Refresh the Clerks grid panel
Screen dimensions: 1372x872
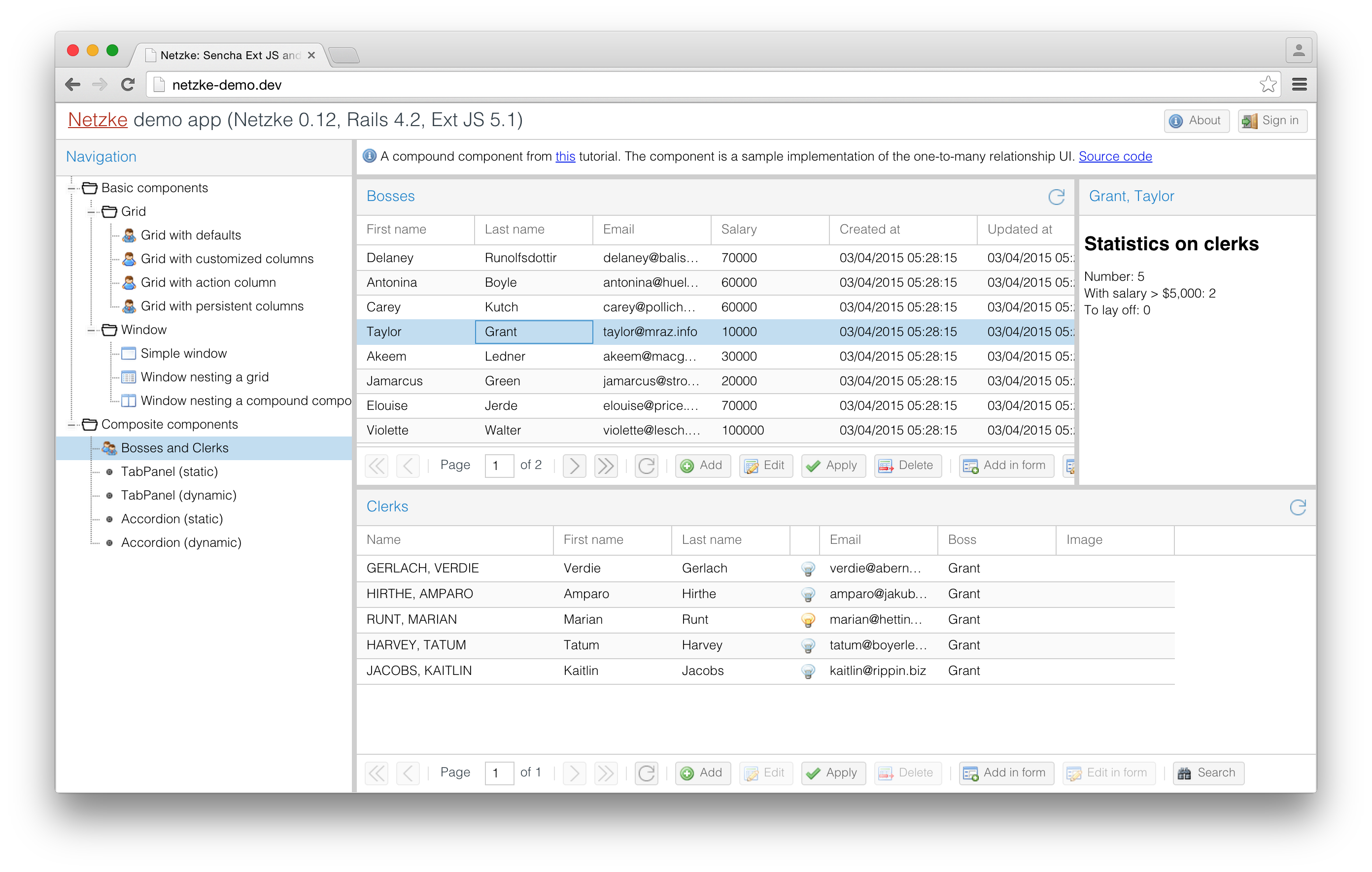1298,507
